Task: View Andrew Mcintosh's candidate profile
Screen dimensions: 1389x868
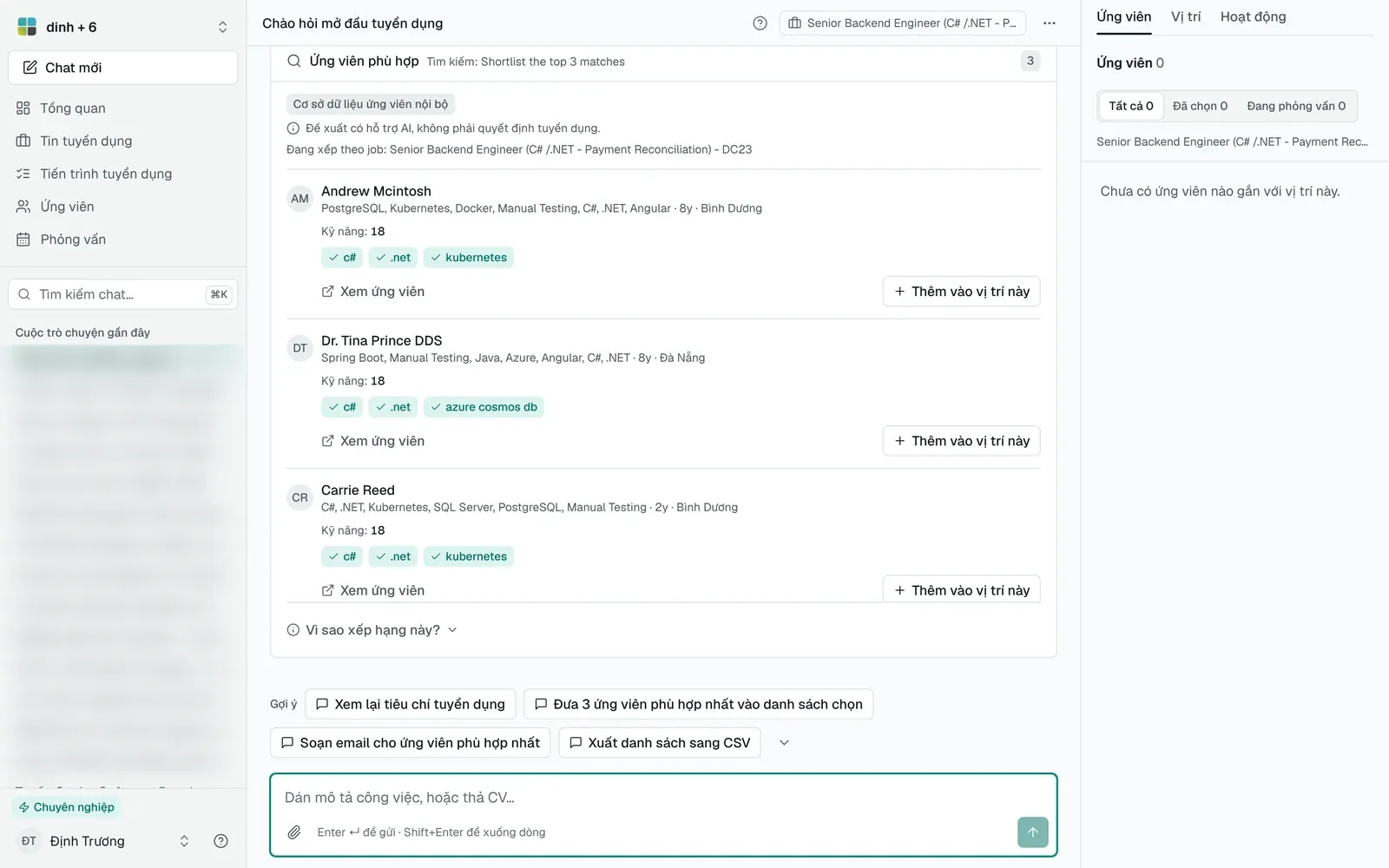Action: coord(373,292)
